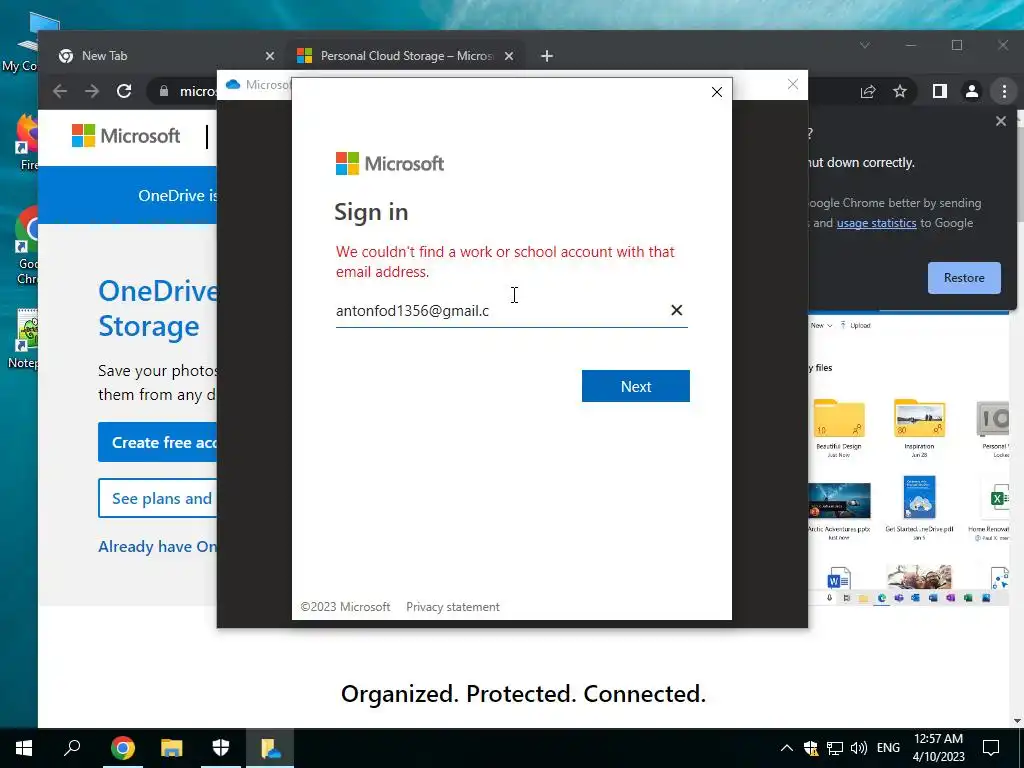Click the volume speaker icon in the tray
Image resolution: width=1024 pixels, height=768 pixels.
click(859, 748)
